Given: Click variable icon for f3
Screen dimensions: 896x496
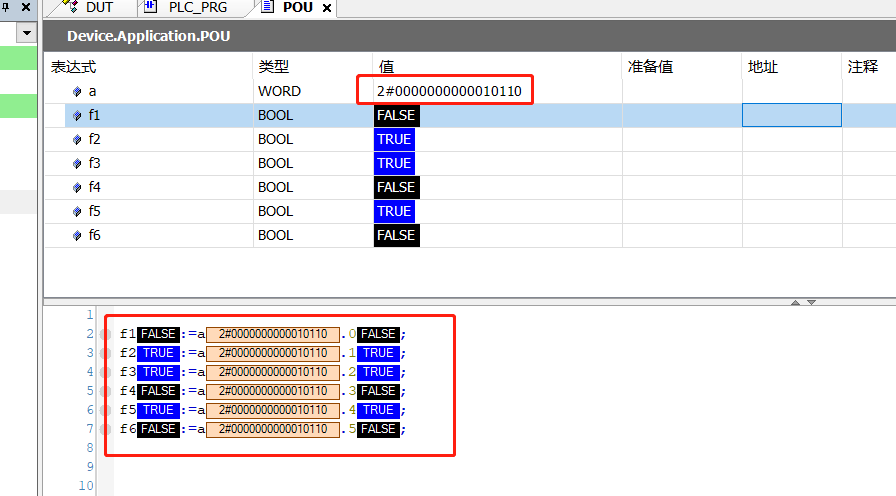Looking at the screenshot, I should tap(77, 163).
